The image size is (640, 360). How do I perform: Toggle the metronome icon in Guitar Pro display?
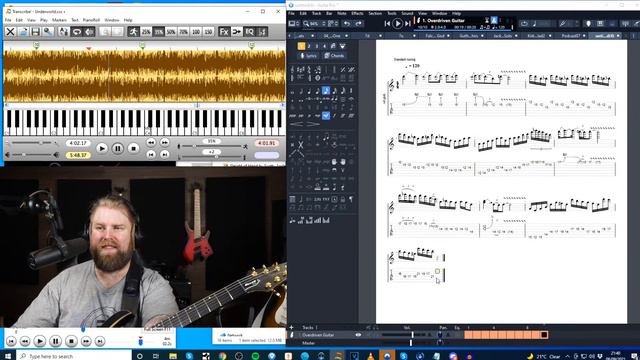click(494, 20)
